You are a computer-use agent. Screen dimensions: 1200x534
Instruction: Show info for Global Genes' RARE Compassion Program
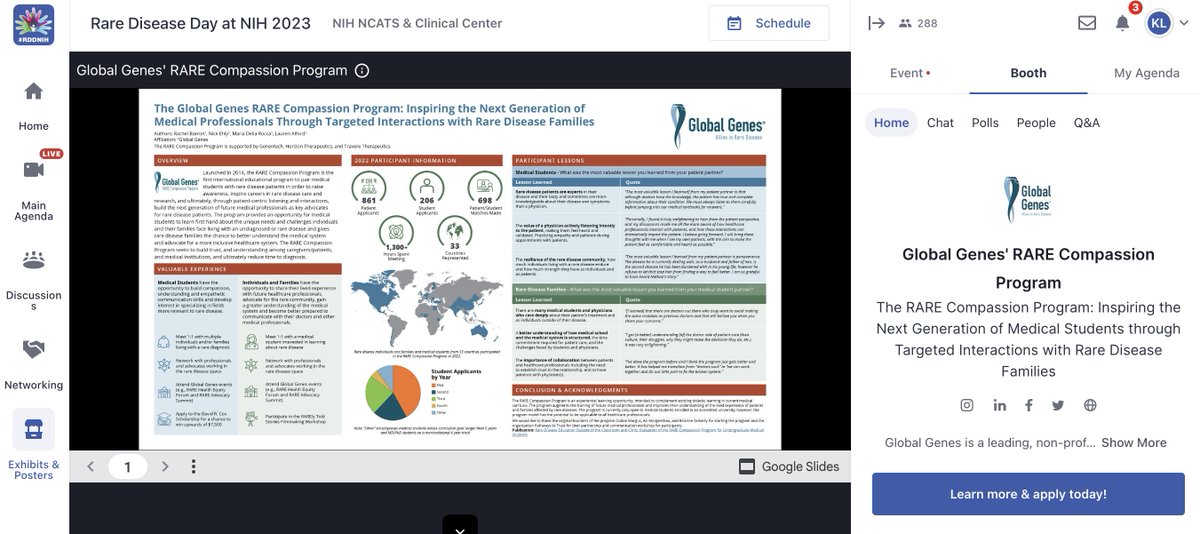pos(362,70)
